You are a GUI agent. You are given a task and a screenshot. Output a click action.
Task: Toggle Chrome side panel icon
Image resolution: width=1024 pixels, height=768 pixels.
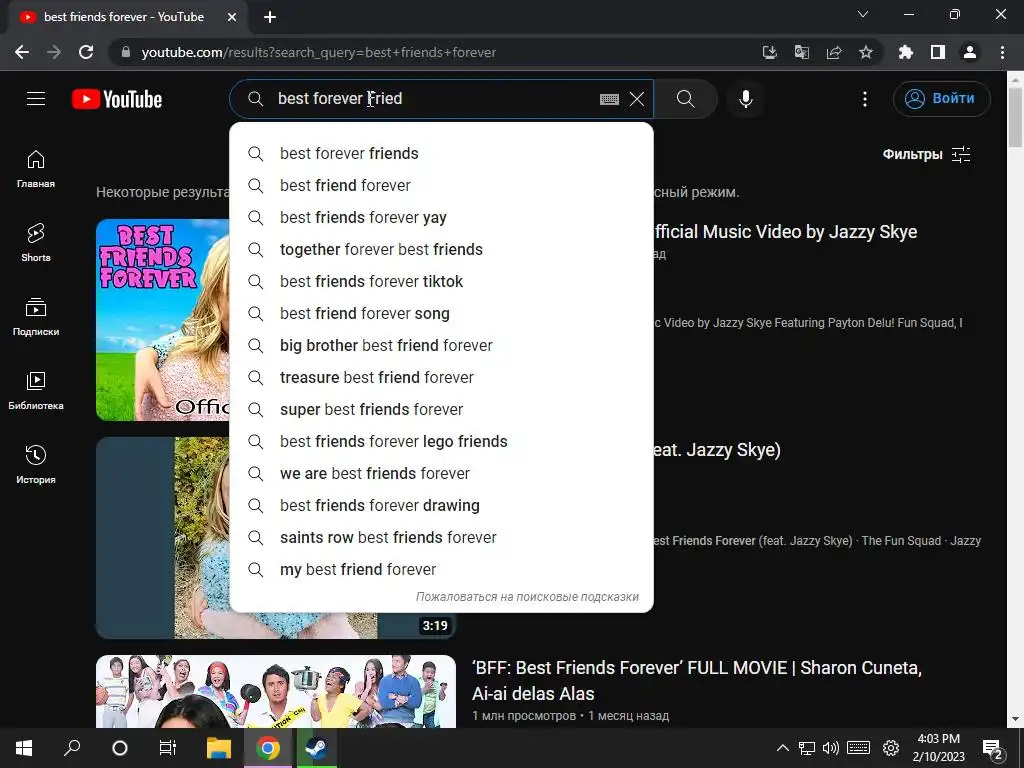point(938,52)
